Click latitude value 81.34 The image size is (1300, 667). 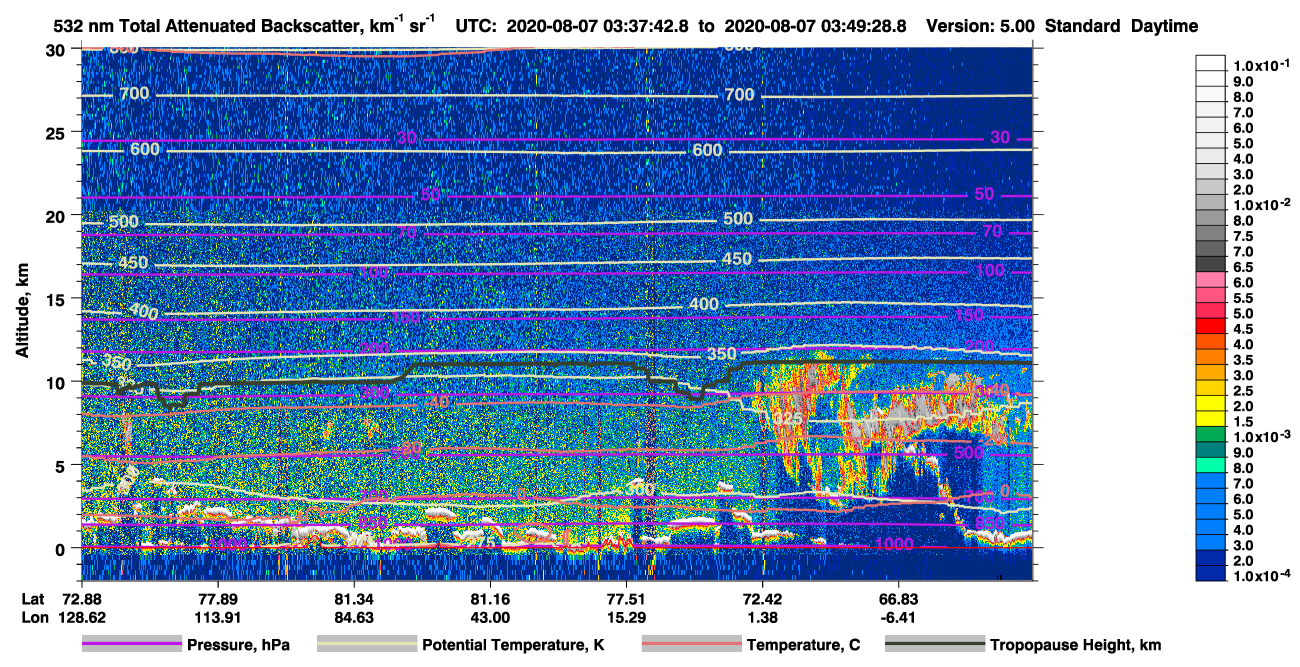(x=354, y=599)
